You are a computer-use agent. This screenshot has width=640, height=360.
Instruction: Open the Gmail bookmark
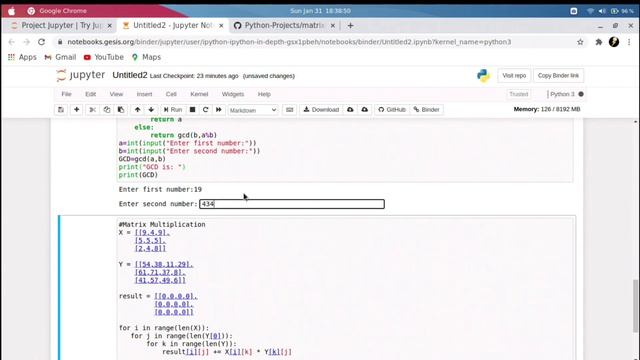click(60, 57)
